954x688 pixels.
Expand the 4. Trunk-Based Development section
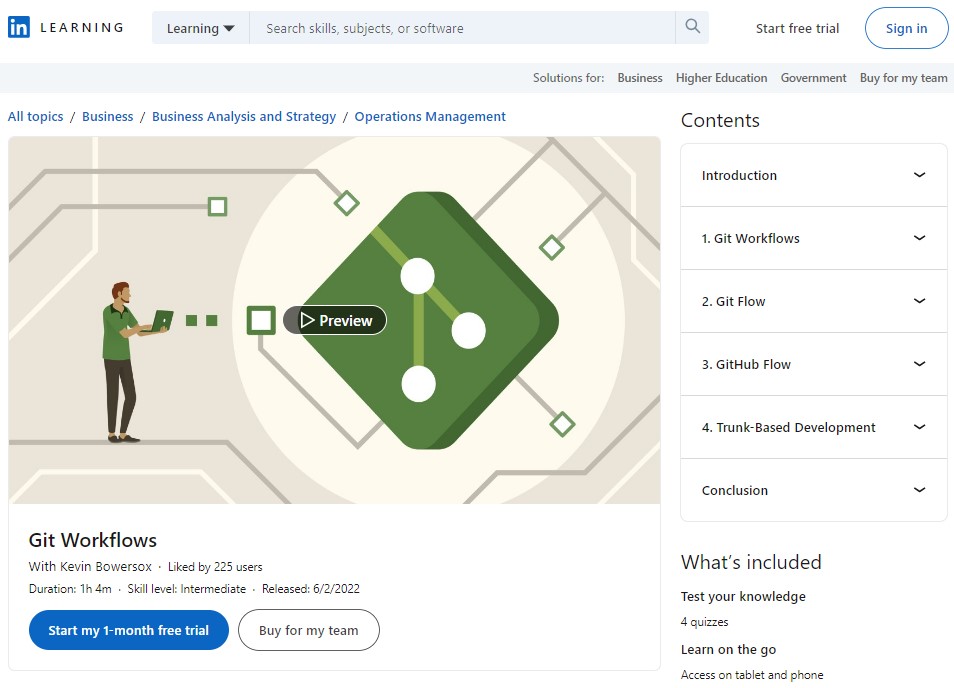click(x=814, y=427)
